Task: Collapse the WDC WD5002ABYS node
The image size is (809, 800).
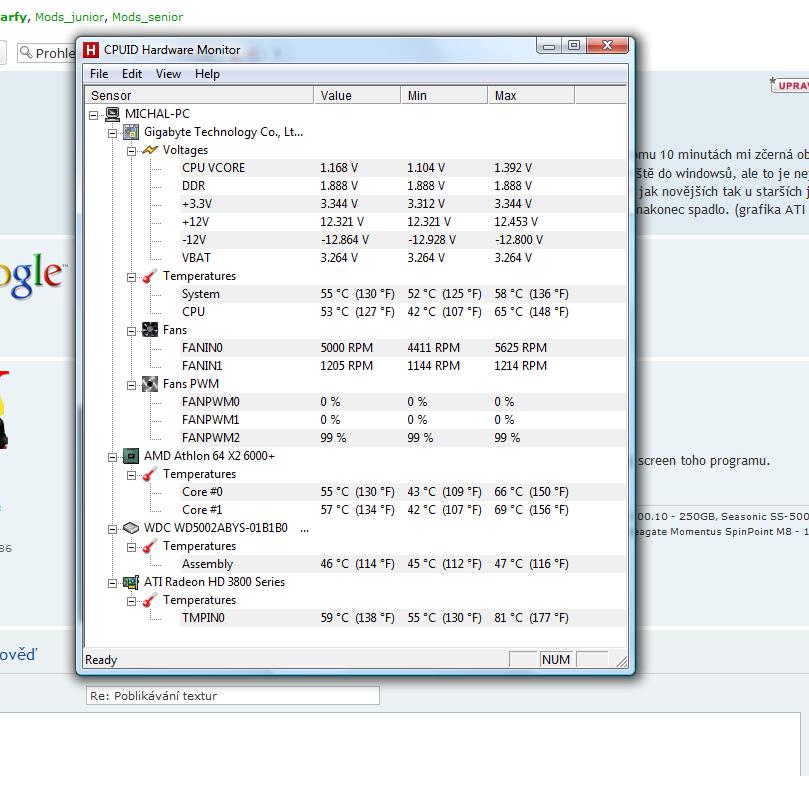Action: click(x=112, y=529)
